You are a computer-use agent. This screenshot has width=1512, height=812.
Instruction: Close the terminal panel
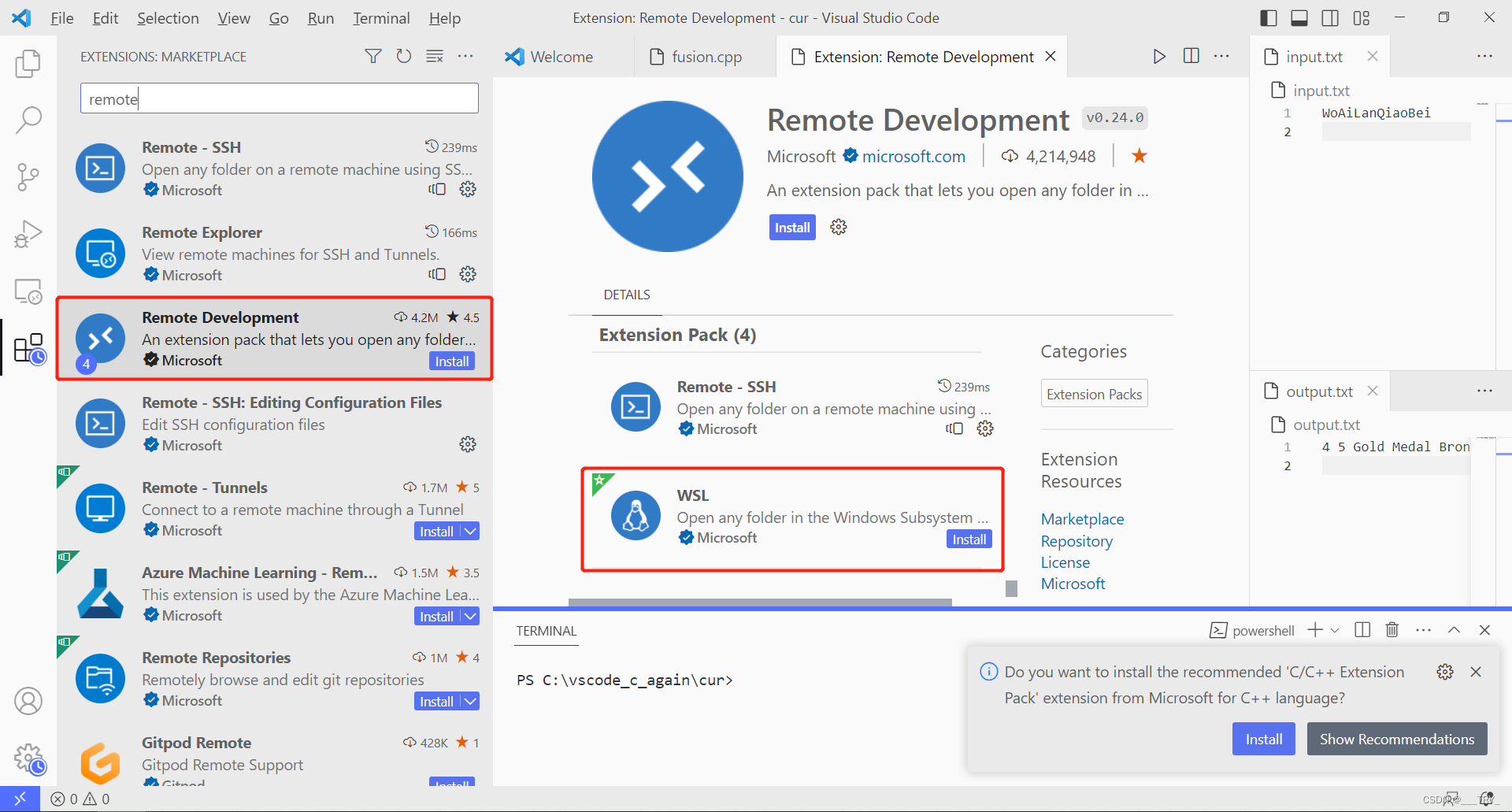tap(1485, 630)
